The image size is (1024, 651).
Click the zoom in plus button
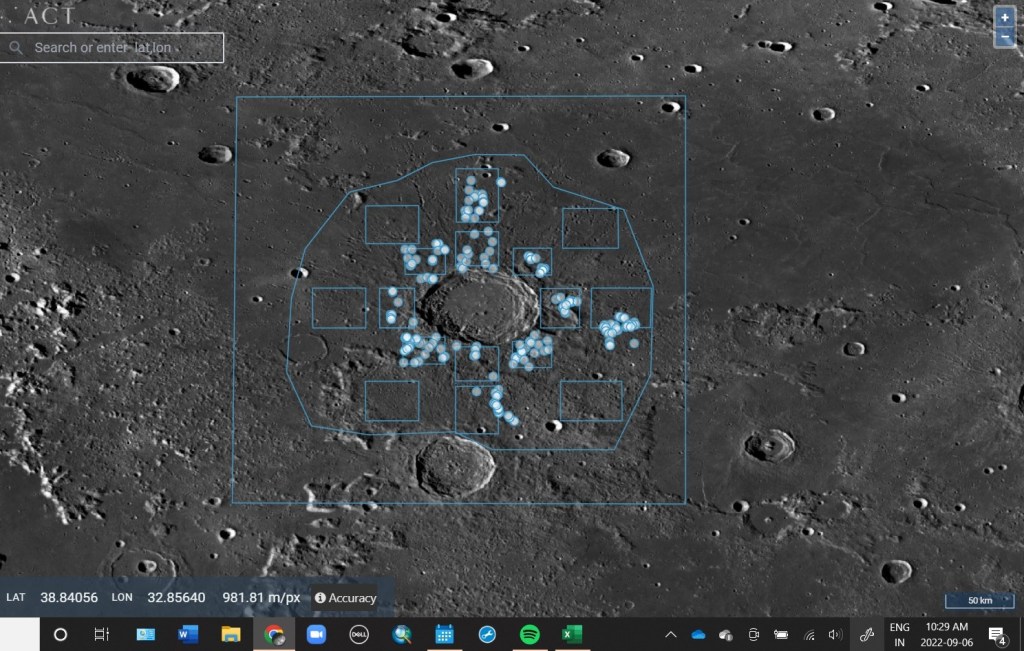[1005, 18]
